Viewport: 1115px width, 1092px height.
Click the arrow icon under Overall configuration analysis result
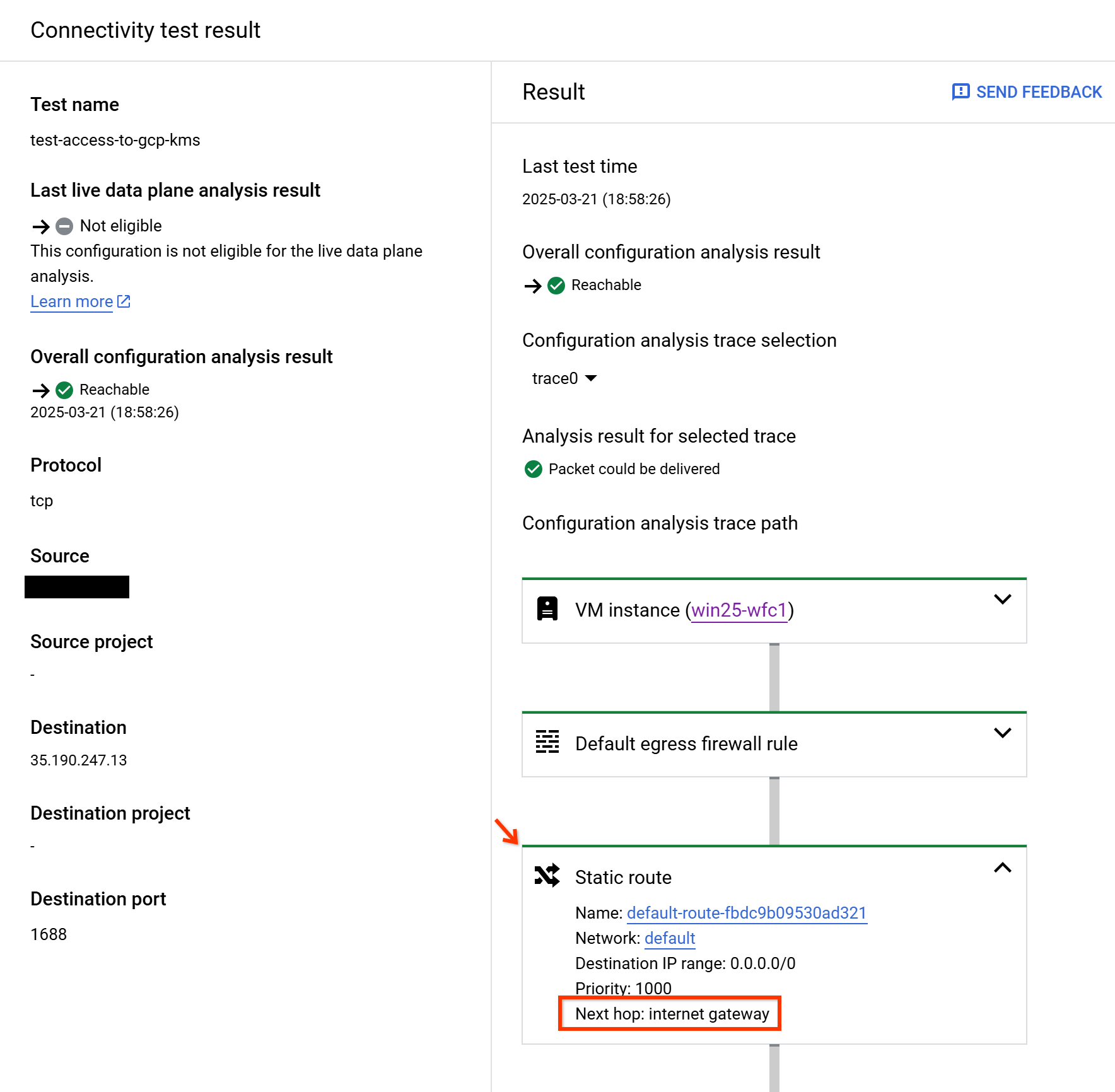pos(41,390)
